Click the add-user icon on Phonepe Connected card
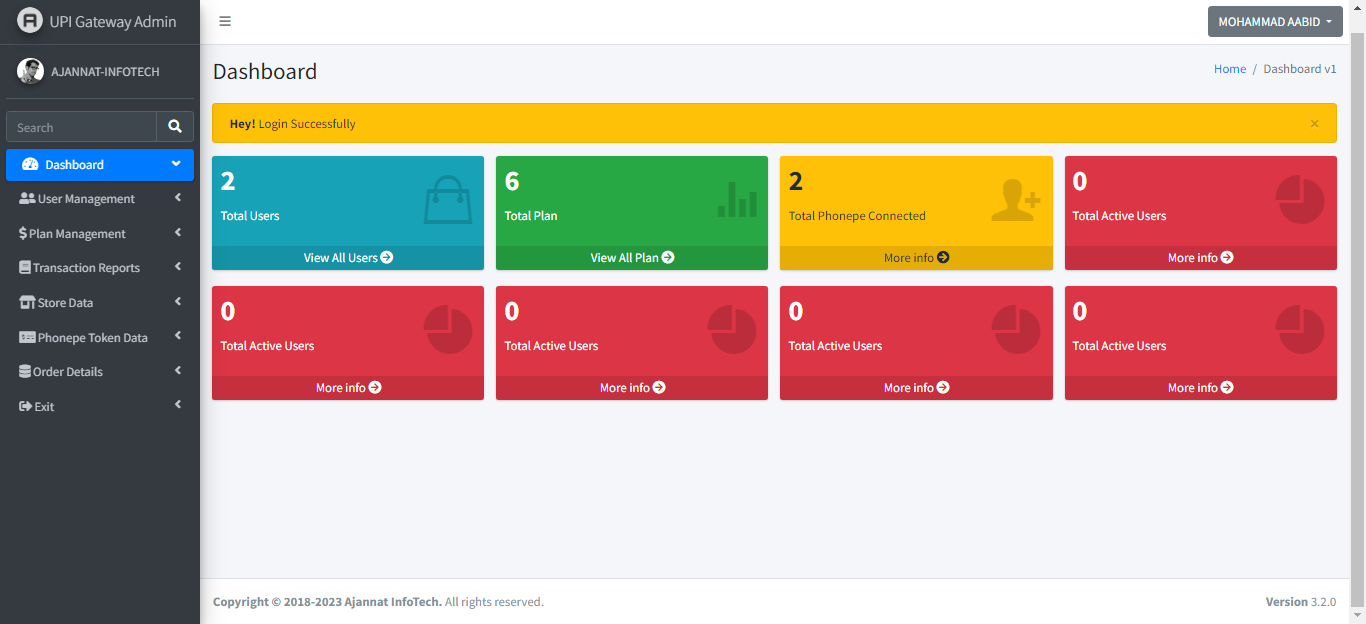The image size is (1366, 624). [x=1016, y=199]
